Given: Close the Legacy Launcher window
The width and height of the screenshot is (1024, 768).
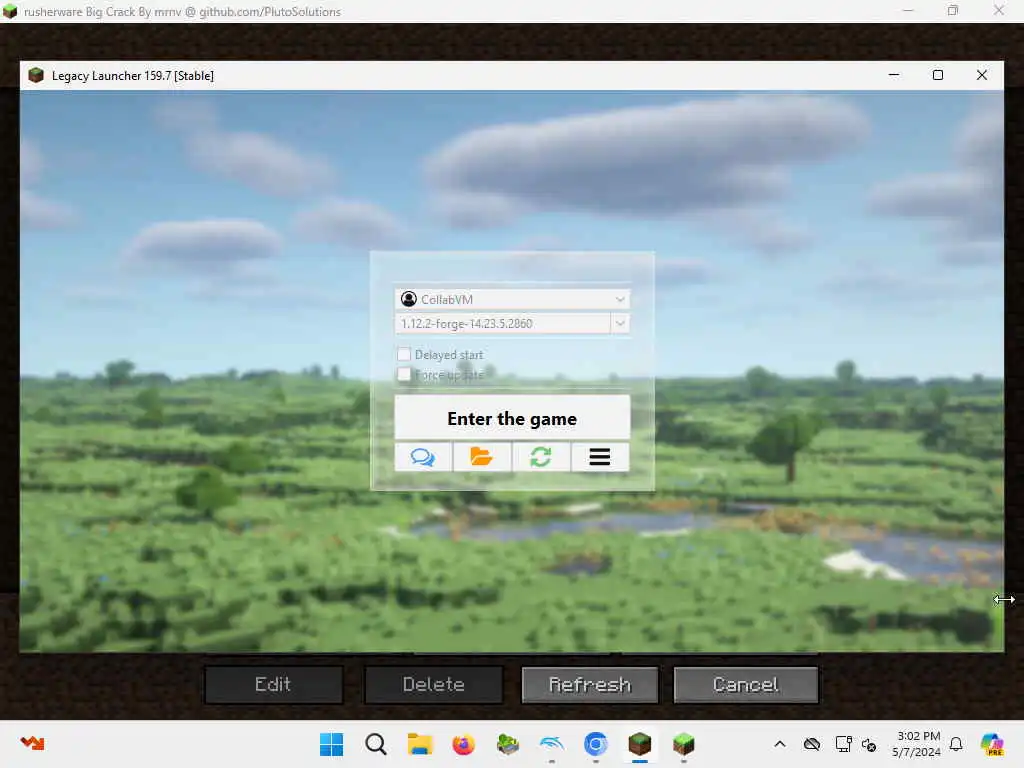Looking at the screenshot, I should 982,75.
